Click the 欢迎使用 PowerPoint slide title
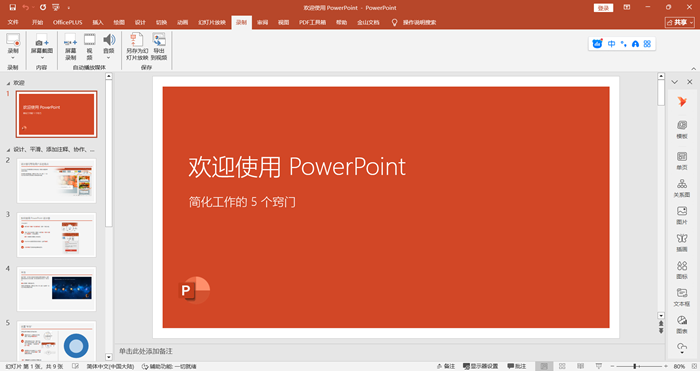The width and height of the screenshot is (700, 371). (x=297, y=167)
